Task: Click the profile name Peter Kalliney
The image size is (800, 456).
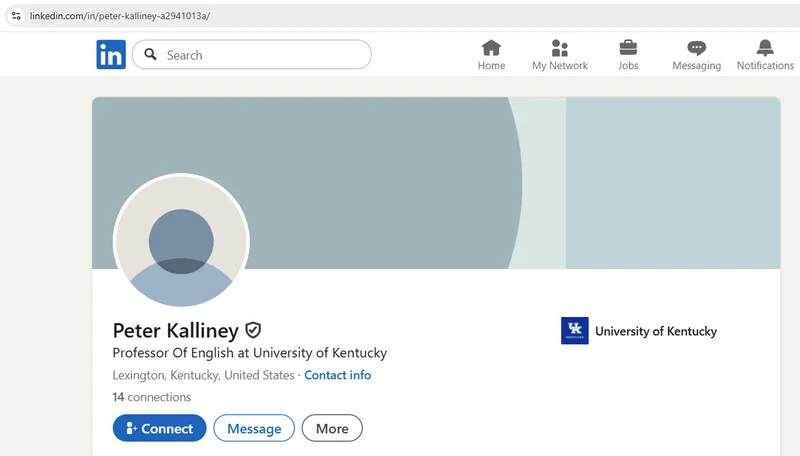Action: click(x=176, y=331)
